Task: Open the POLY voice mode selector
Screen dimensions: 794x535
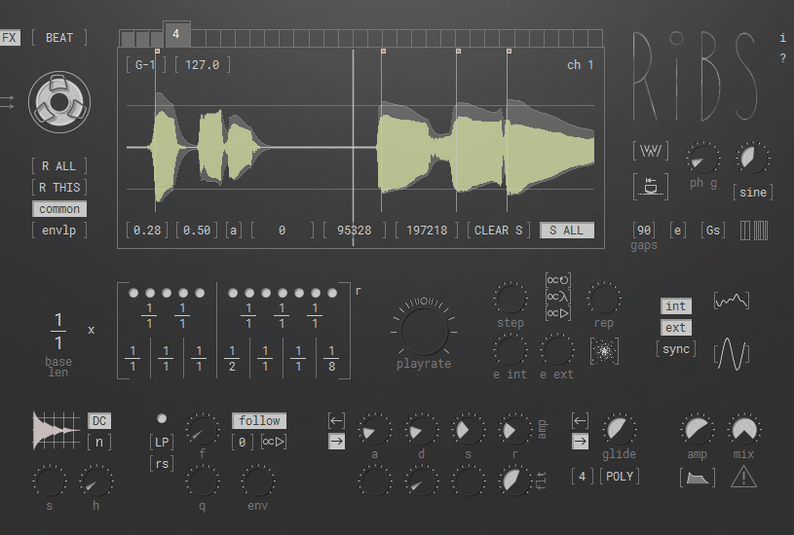Action: pyautogui.click(x=619, y=476)
